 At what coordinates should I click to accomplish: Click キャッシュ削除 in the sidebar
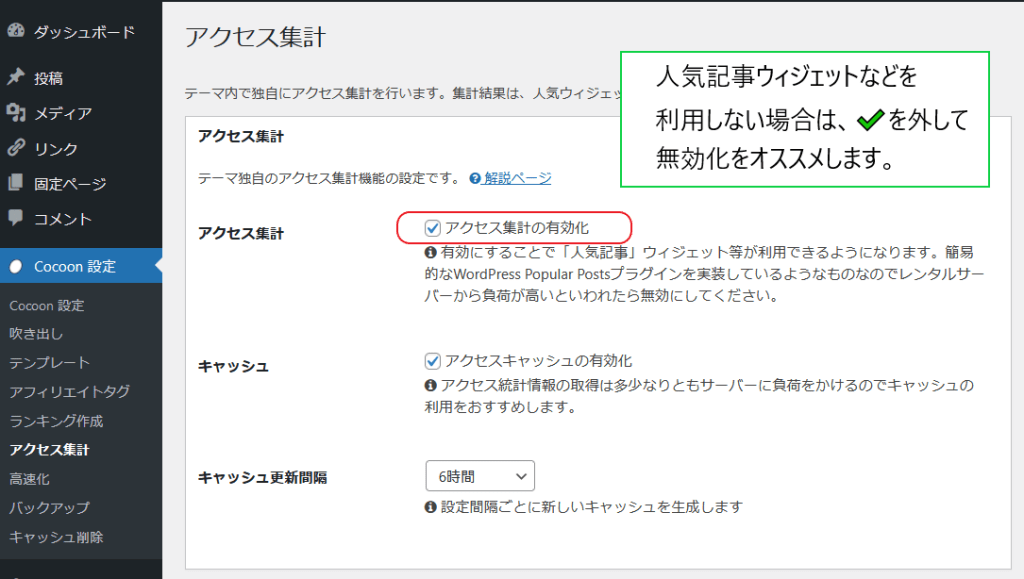click(56, 537)
